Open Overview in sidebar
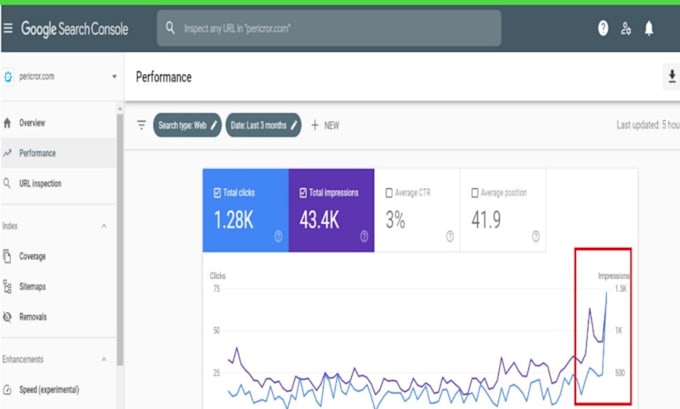Image resolution: width=680 pixels, height=409 pixels. 59,123
